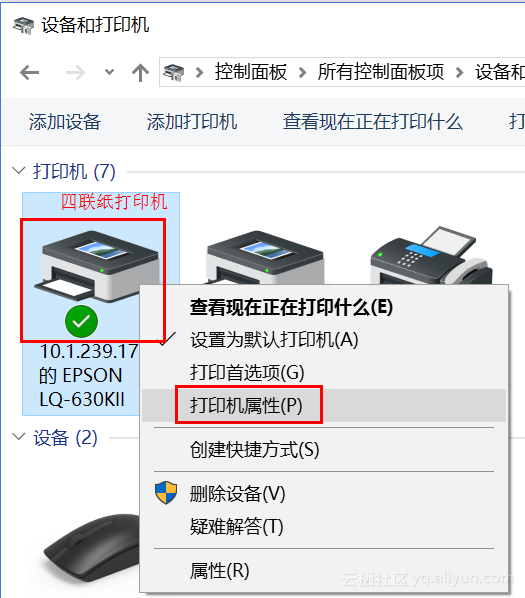
Task: Toggle 设置为默认打印机(A) checked option
Action: point(274,339)
